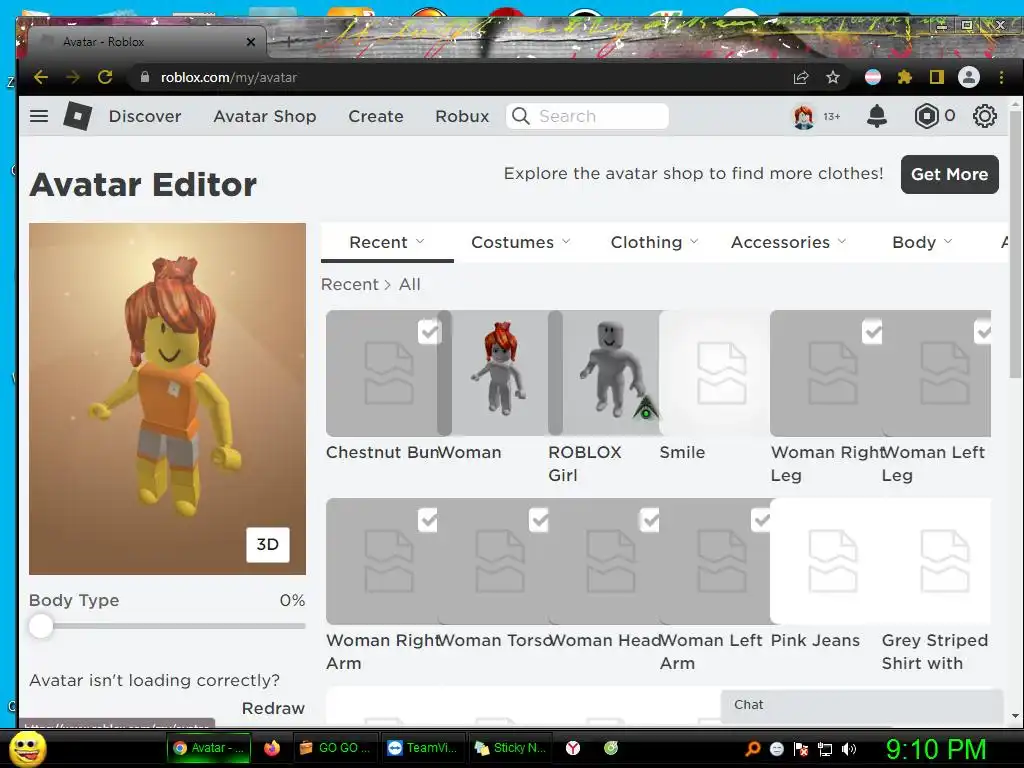
Task: Open the GO GO folder taskbar item
Action: (x=334, y=748)
